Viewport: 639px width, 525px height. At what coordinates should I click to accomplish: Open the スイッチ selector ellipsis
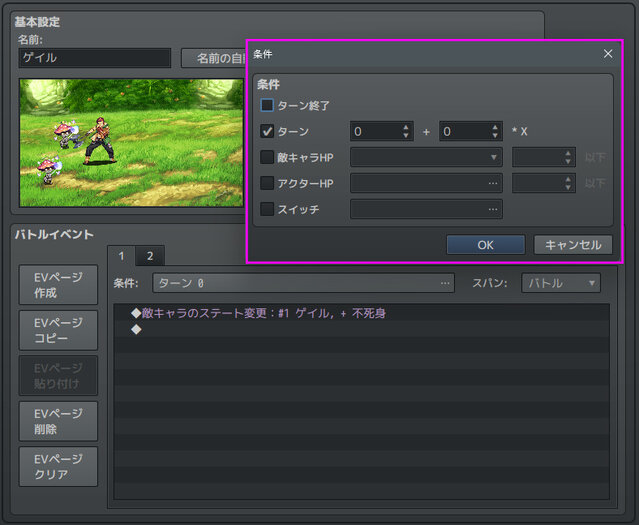(493, 210)
